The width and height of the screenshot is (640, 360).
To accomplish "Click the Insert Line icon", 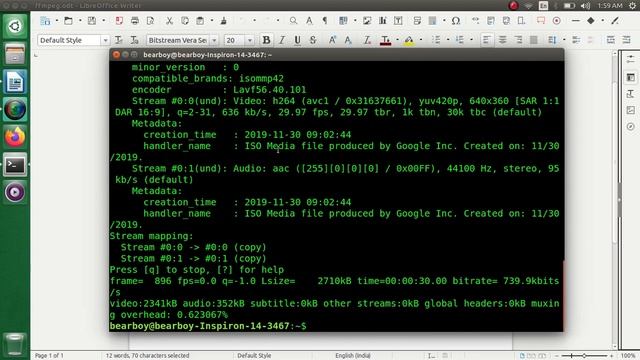I will [576, 21].
